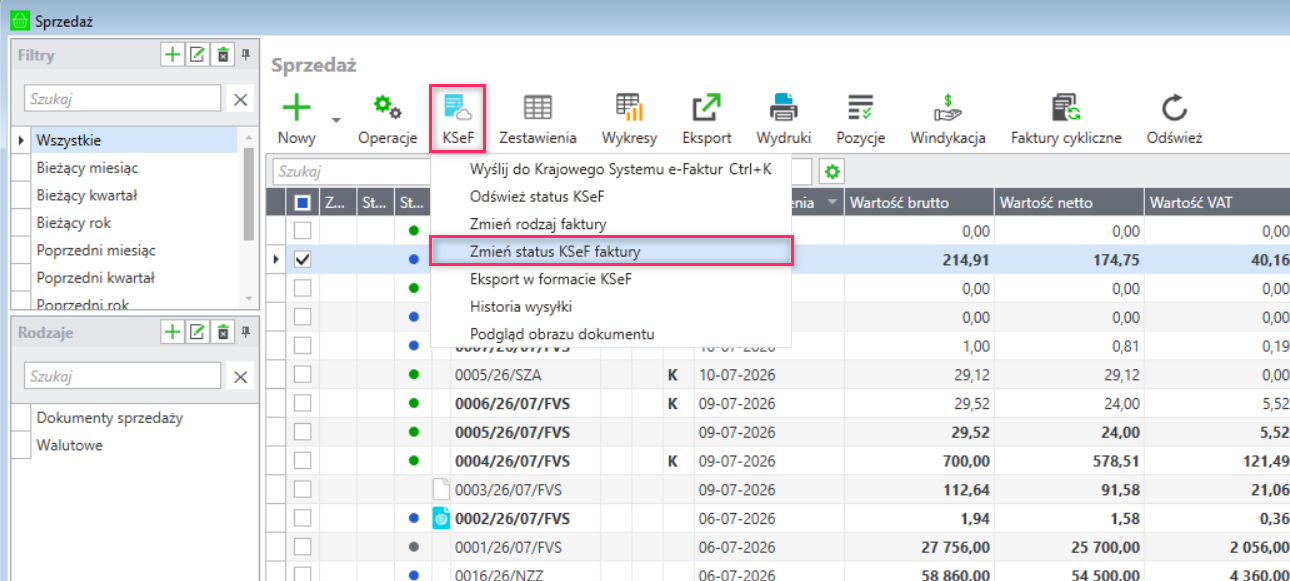
Task: Check the row 0004/26/07/FVS
Action: click(x=302, y=461)
